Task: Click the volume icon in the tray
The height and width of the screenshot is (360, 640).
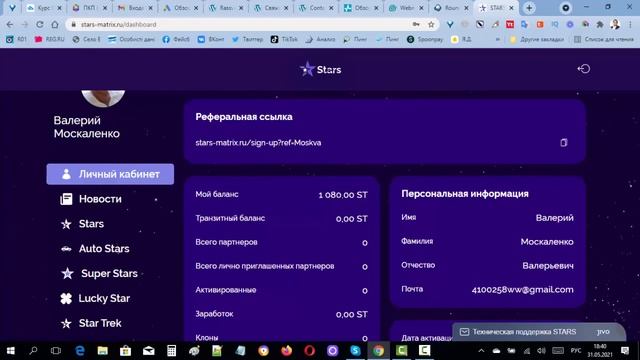Action: click(x=541, y=351)
